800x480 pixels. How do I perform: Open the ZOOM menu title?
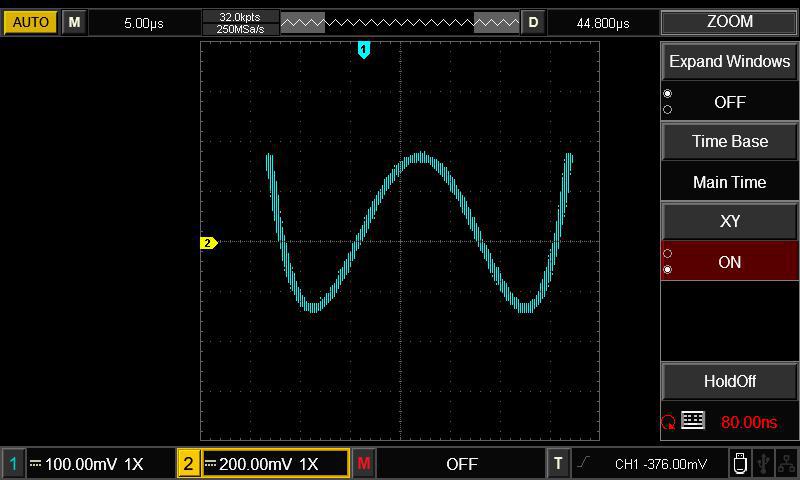coord(730,21)
